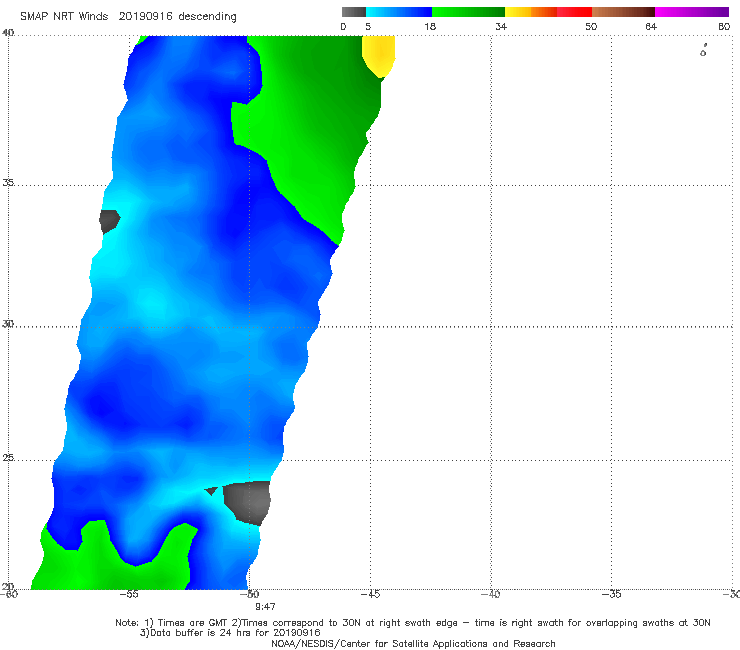Click the NOAA/NESDIS credit line
This screenshot has height=650, width=740.
point(413,643)
